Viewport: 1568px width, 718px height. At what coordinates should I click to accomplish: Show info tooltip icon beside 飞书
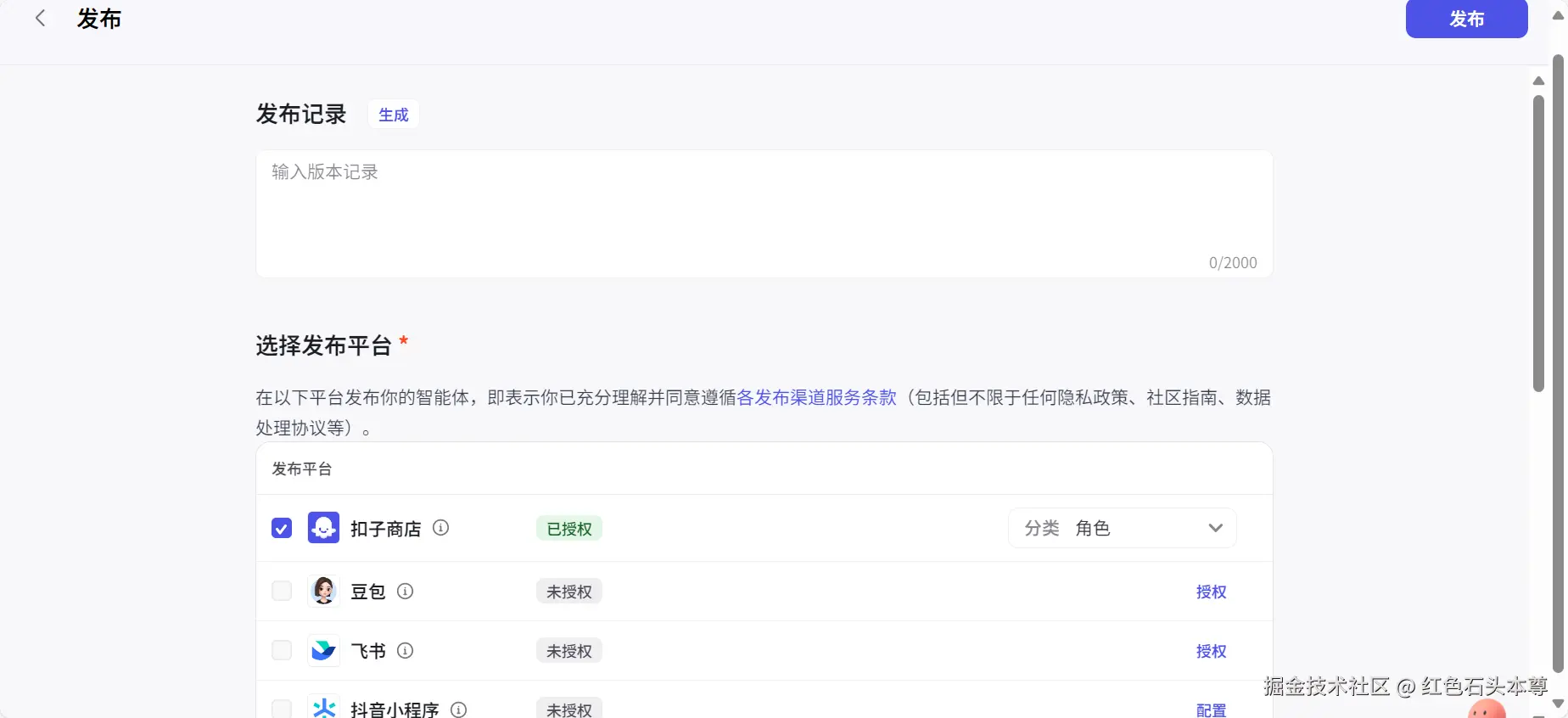[406, 650]
